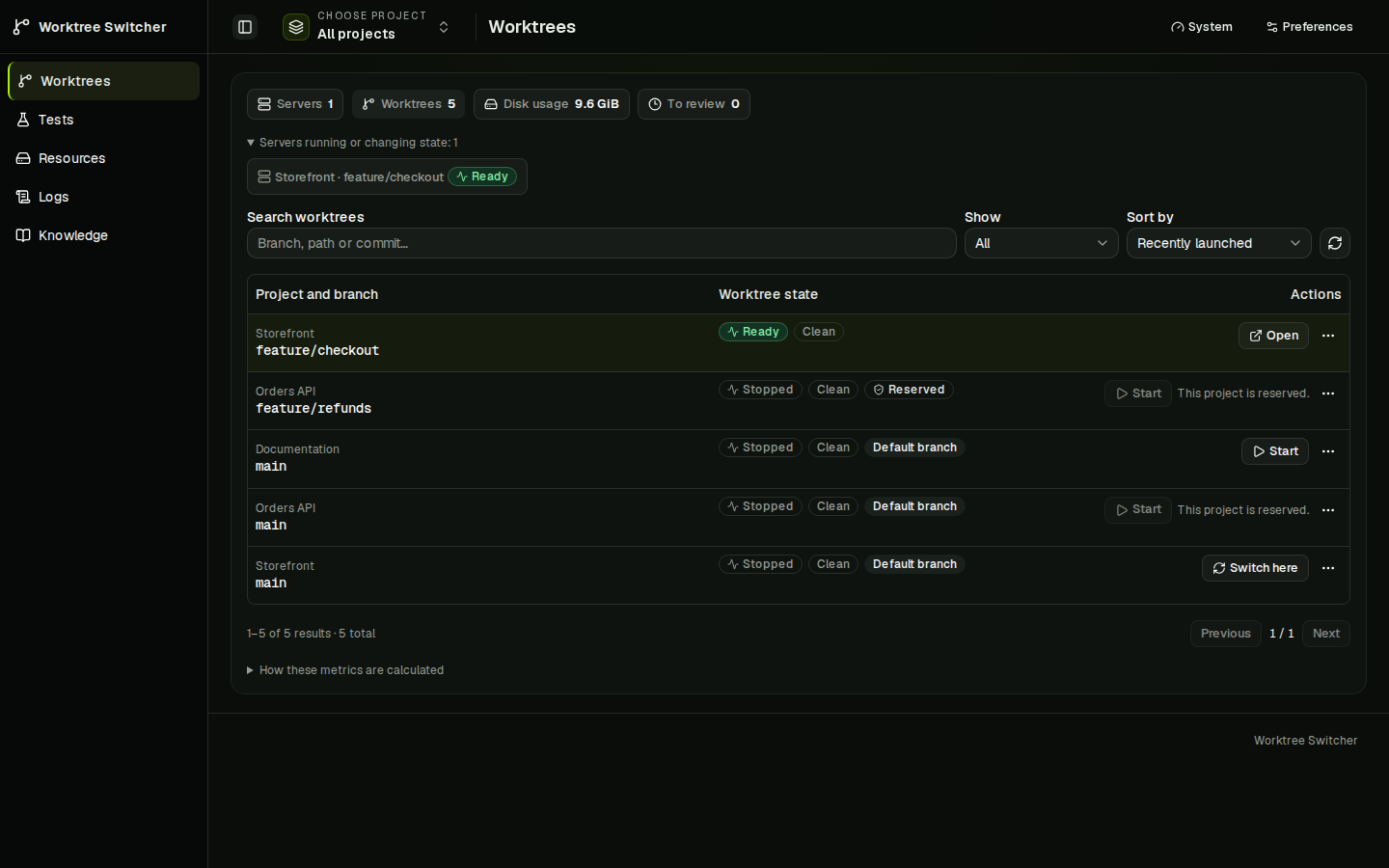Click the Reserved badge on feature/refunds

point(909,390)
